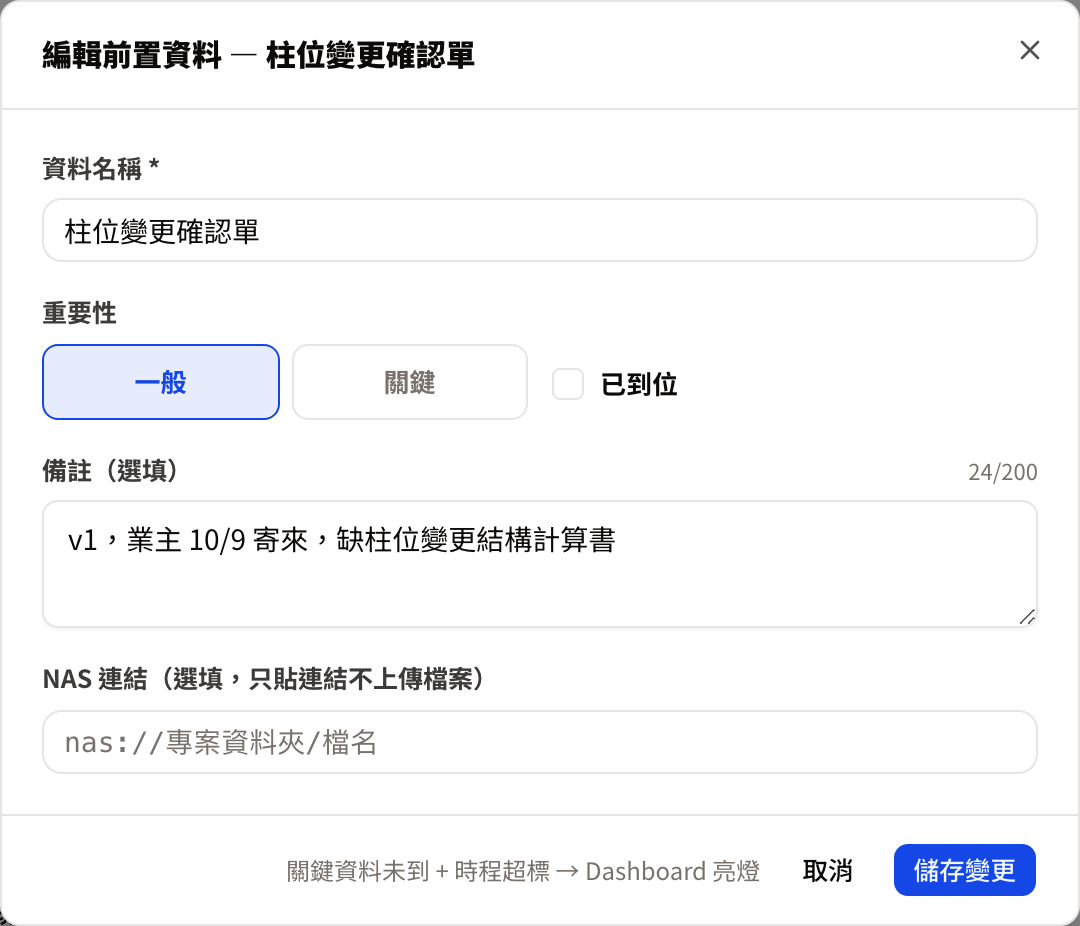Click the 儲存變更 button
Viewport: 1080px width, 926px height.
point(964,870)
